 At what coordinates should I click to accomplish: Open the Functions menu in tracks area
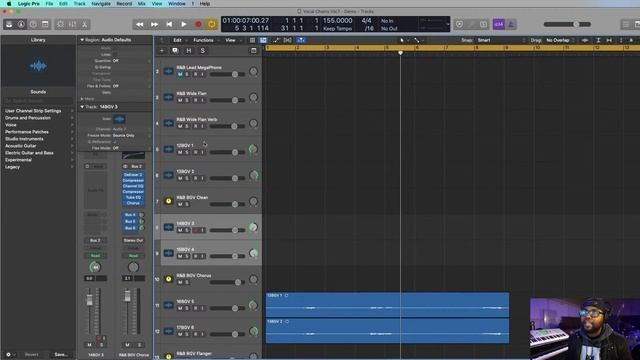(x=203, y=40)
